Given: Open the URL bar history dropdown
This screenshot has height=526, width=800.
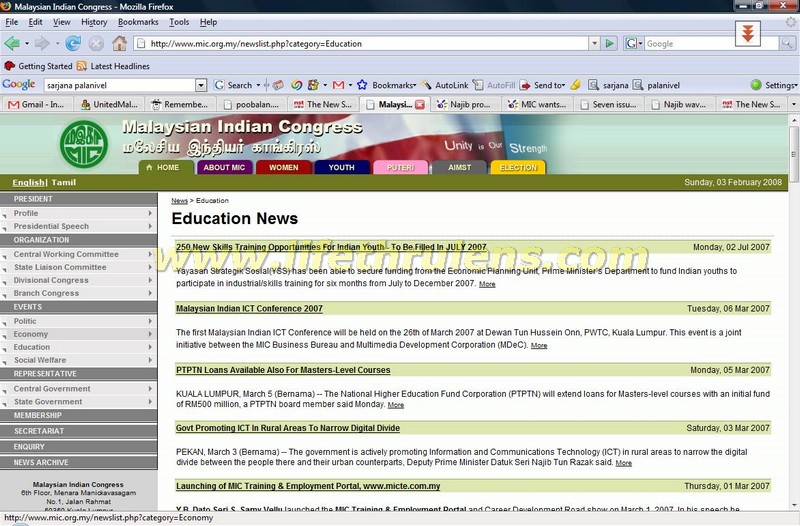Looking at the screenshot, I should (x=592, y=44).
